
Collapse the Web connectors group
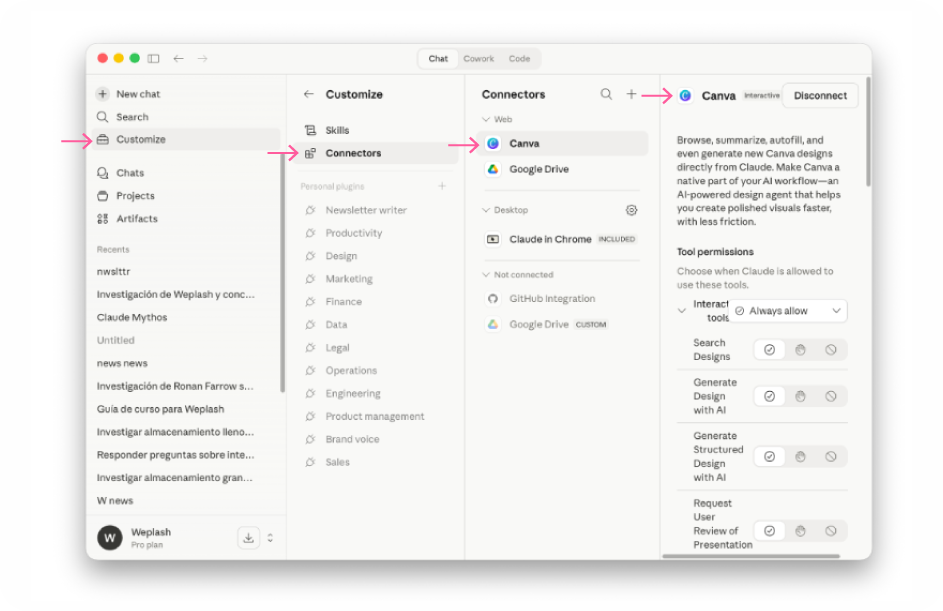(486, 120)
